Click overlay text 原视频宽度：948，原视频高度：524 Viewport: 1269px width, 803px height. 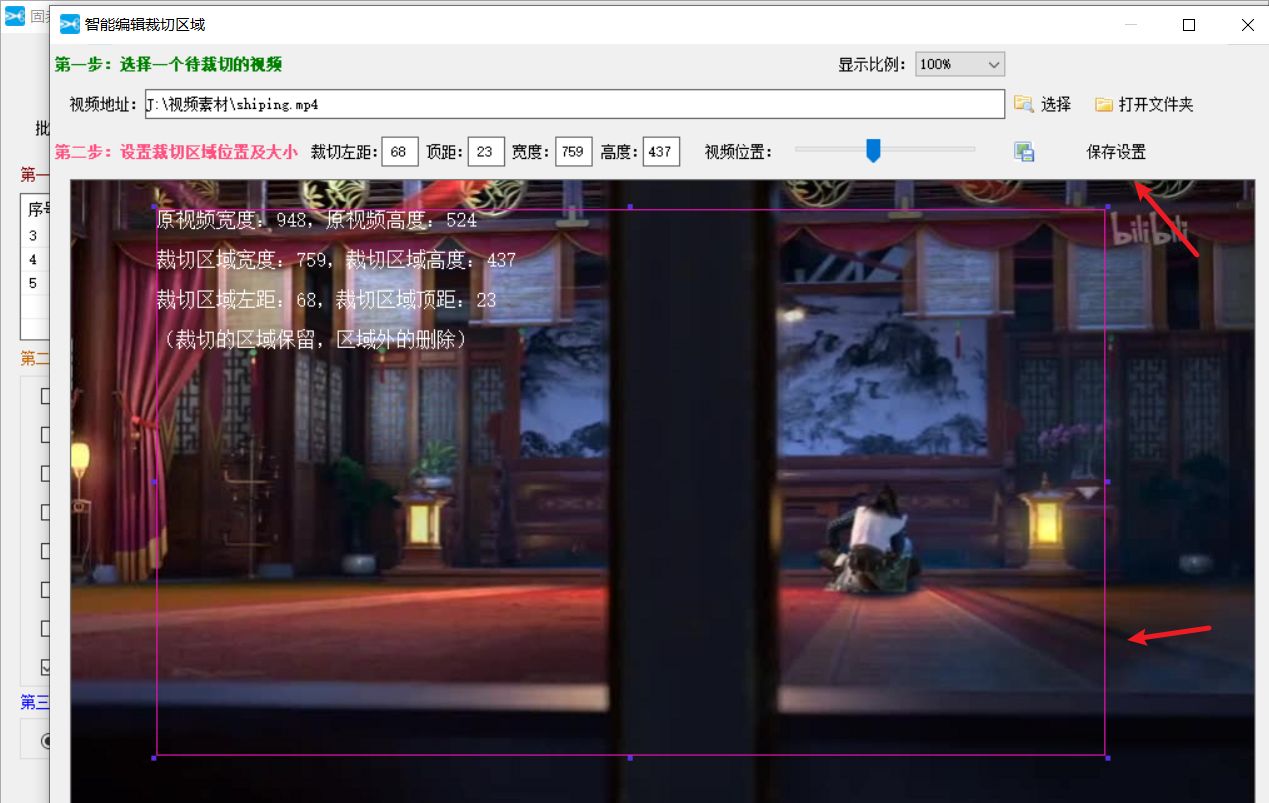(x=317, y=220)
